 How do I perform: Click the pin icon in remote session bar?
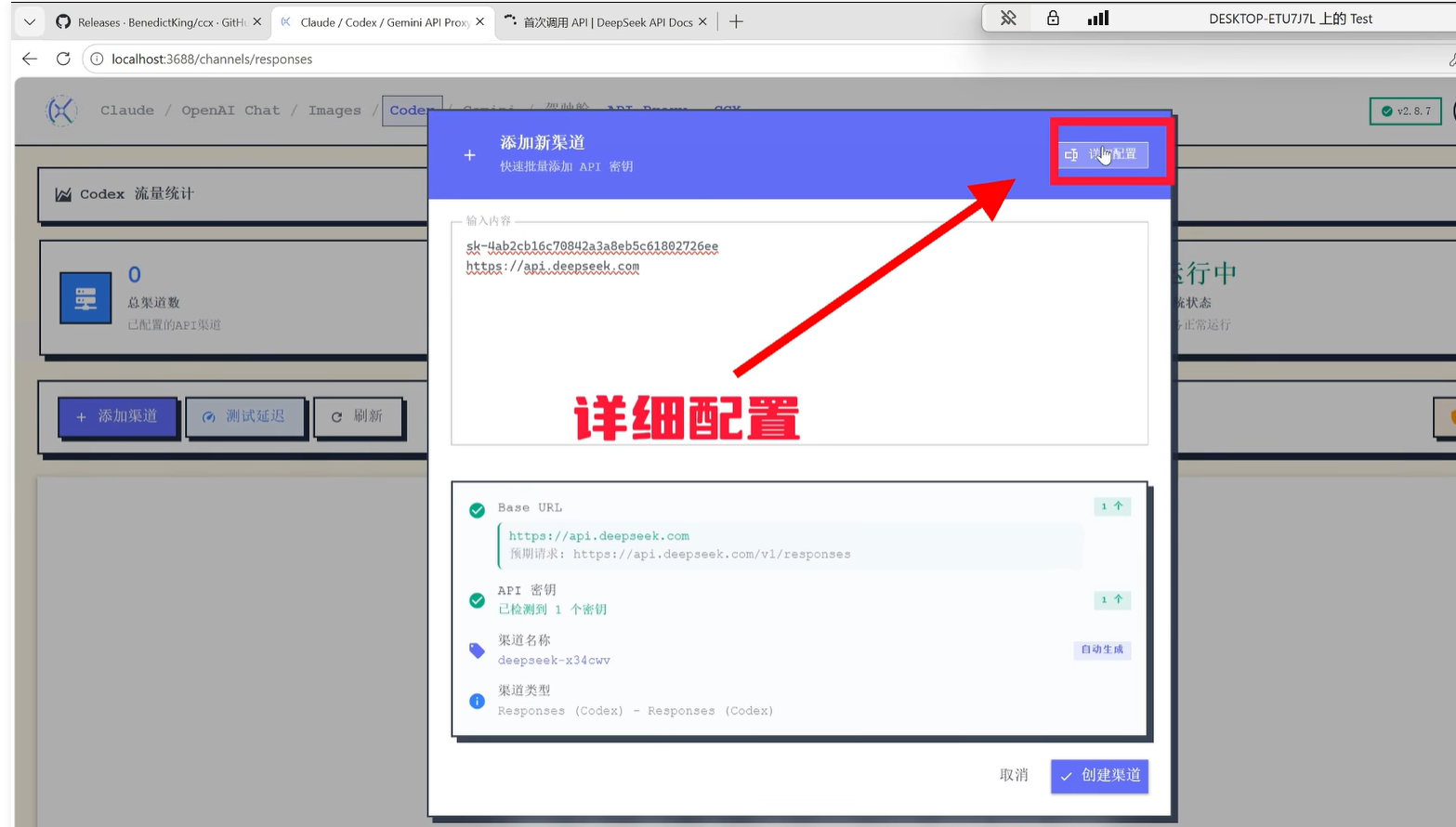(x=1008, y=18)
